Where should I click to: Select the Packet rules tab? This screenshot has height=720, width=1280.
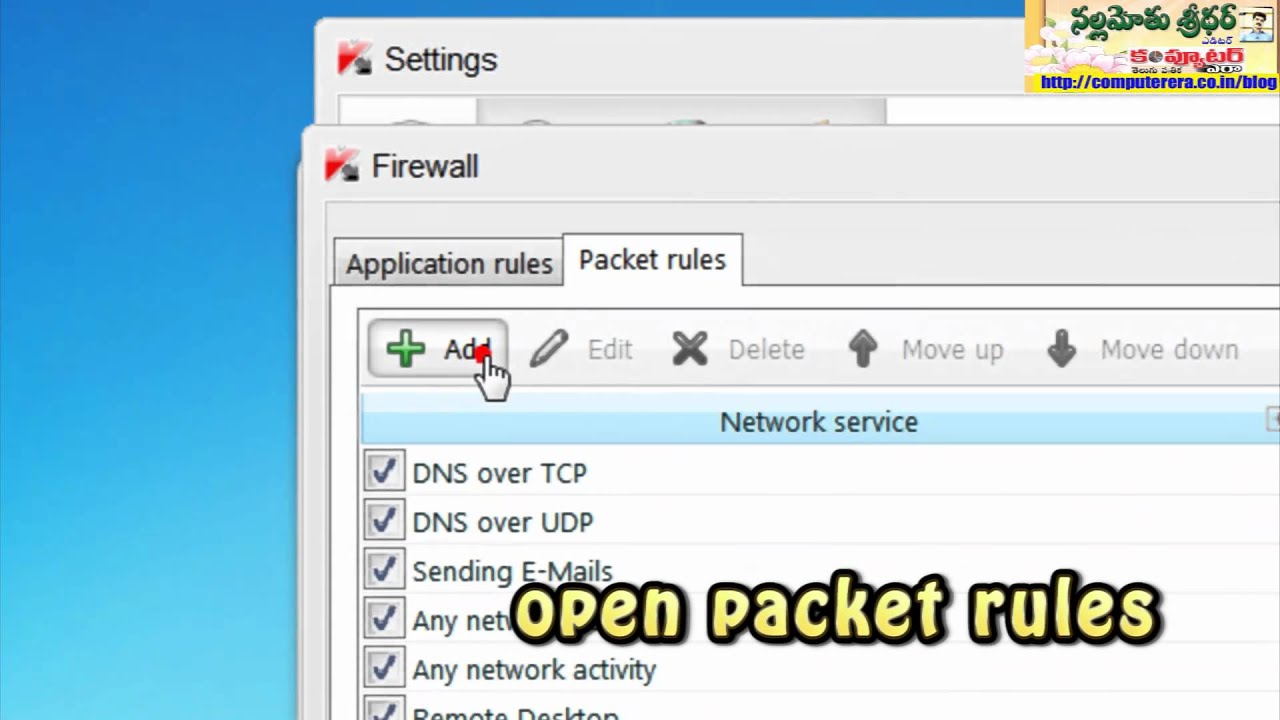point(652,260)
